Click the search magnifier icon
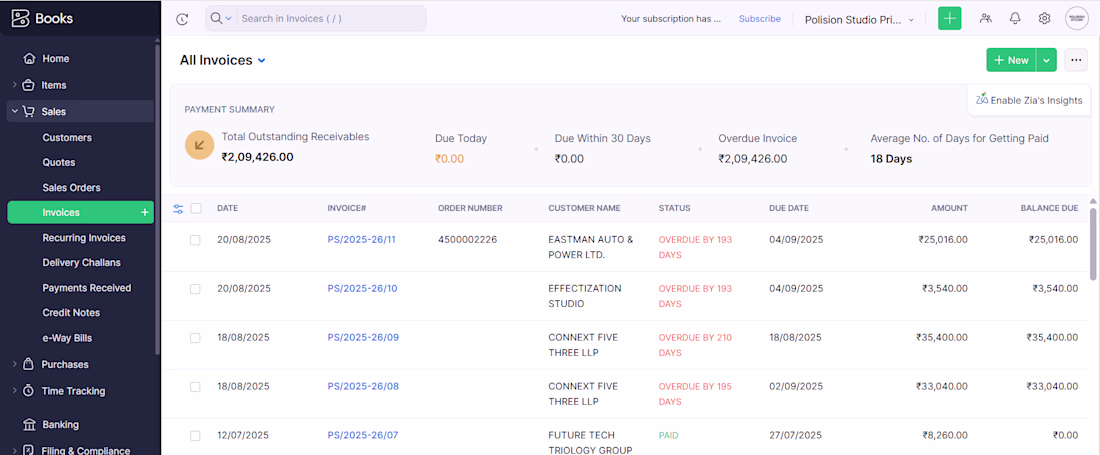 coord(216,19)
